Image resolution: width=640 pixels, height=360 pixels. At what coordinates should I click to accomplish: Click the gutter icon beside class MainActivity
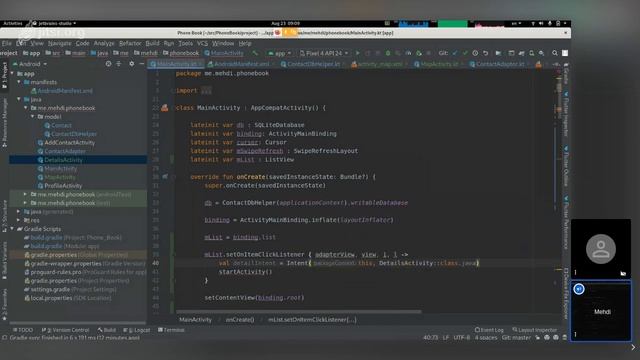coord(164,108)
